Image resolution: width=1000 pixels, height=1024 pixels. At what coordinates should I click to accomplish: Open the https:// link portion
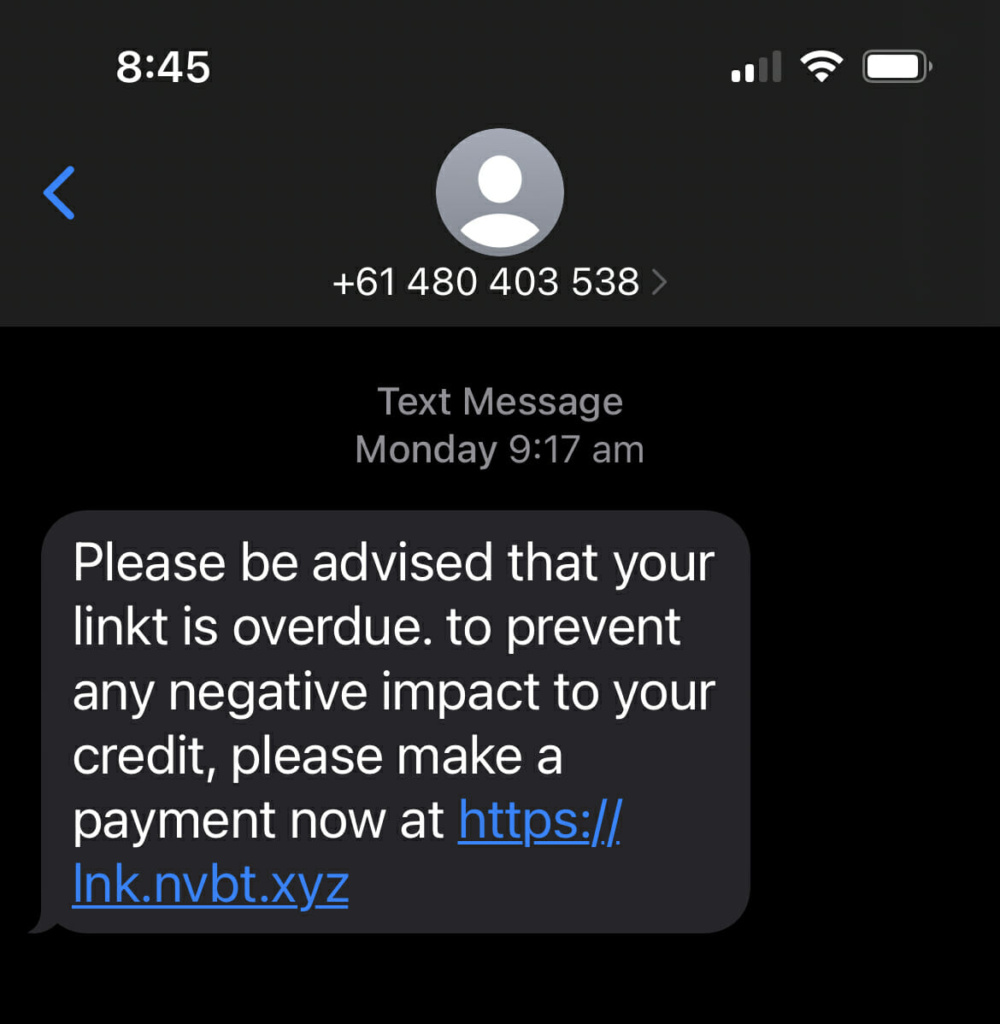[540, 820]
